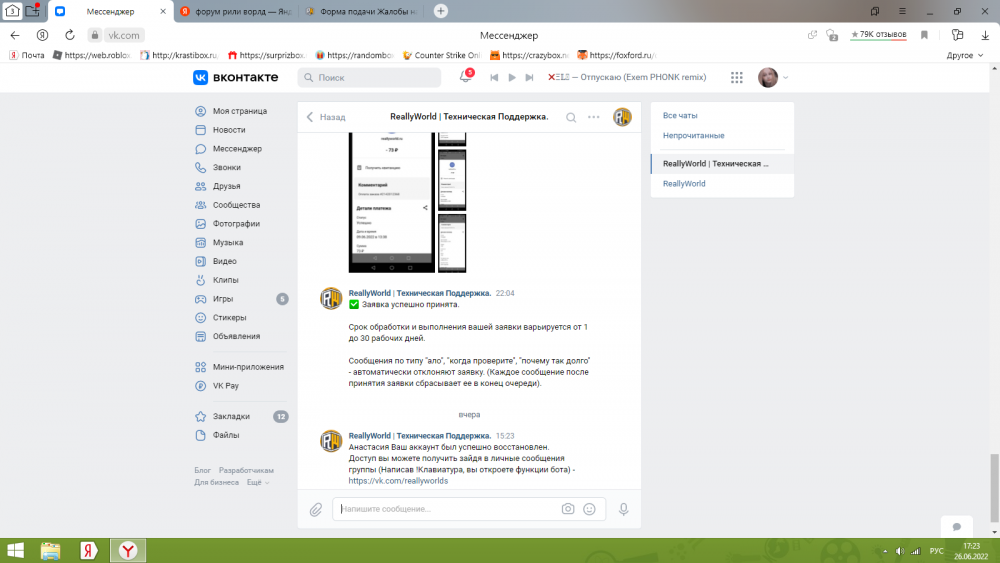Open Файлы in sidebar
Image resolution: width=1000 pixels, height=563 pixels.
(x=226, y=435)
